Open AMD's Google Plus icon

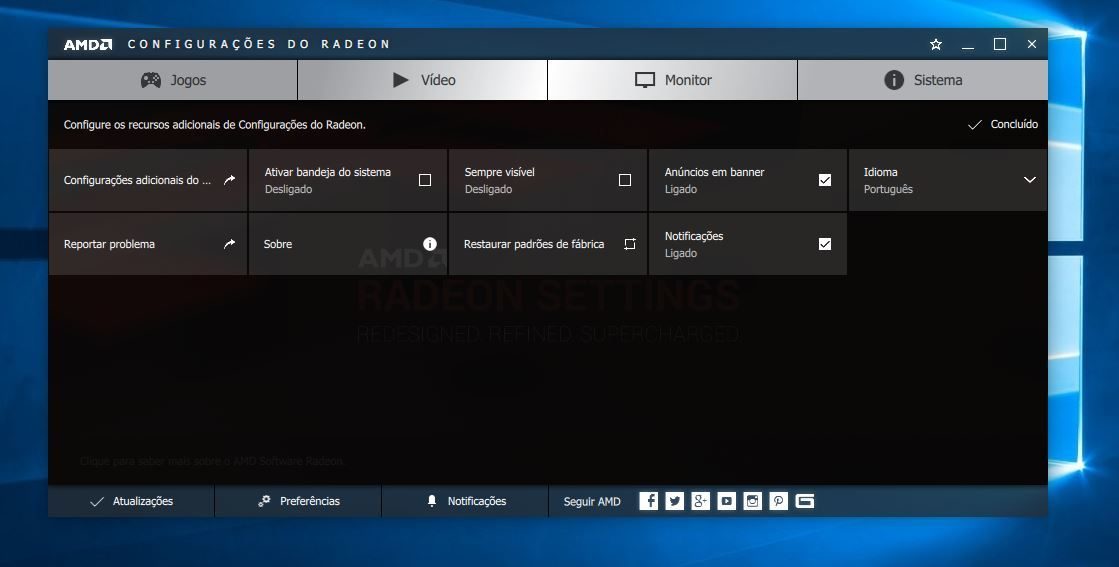tap(701, 501)
